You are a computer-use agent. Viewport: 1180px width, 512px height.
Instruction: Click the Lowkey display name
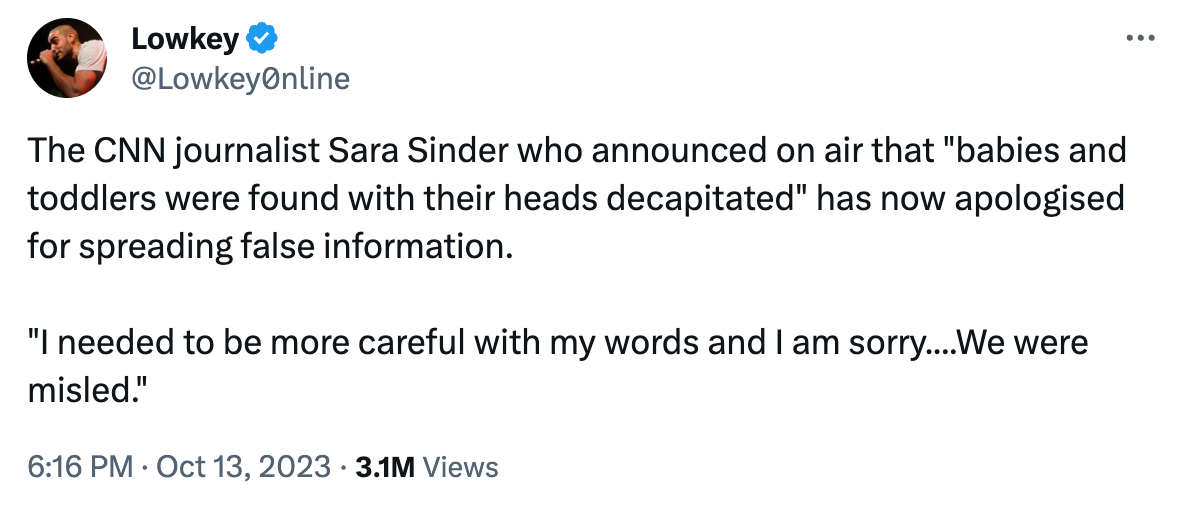(185, 39)
